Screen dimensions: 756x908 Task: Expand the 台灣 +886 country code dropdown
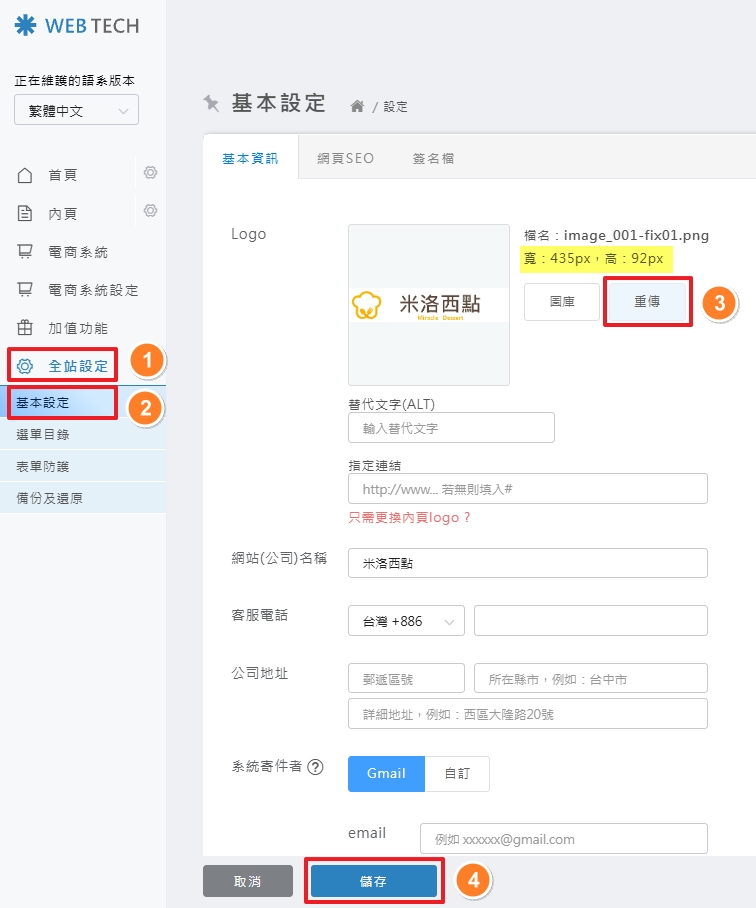[x=406, y=621]
